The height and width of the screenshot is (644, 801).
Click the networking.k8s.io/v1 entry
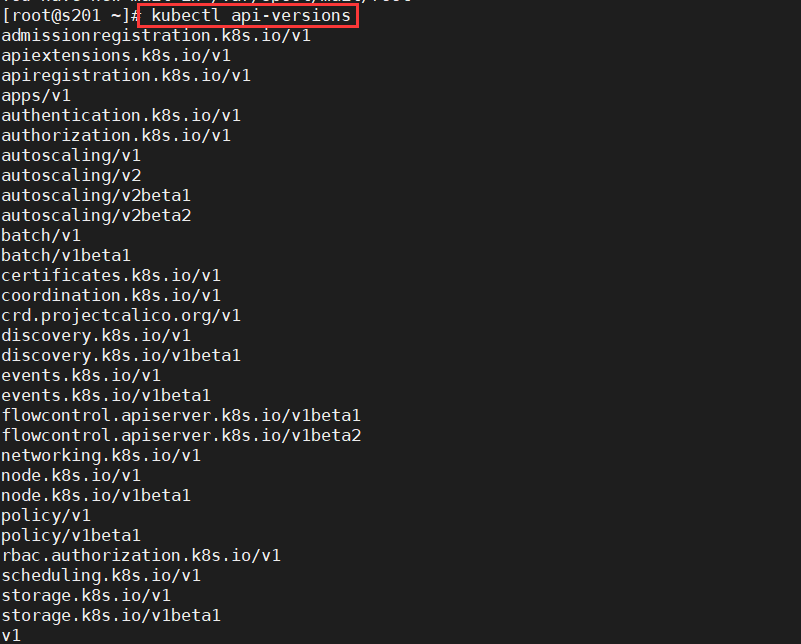101,456
